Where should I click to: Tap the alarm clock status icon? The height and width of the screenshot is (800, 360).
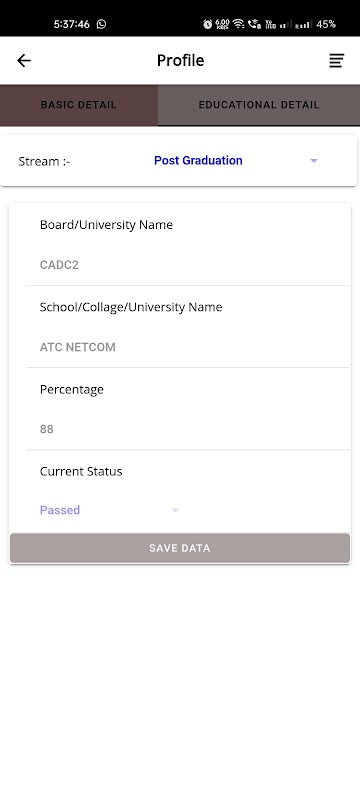[208, 24]
